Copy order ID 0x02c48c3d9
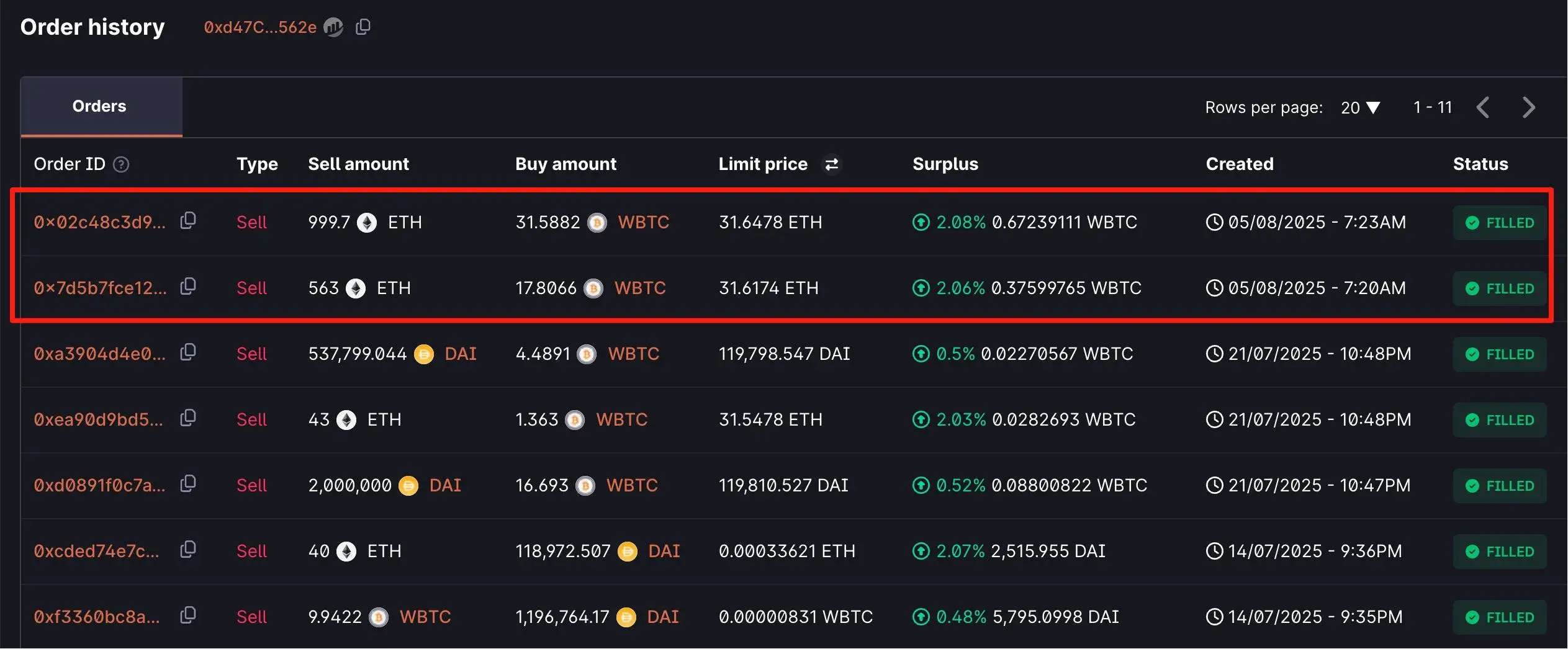Screen dimensions: 1568x649 [x=188, y=221]
